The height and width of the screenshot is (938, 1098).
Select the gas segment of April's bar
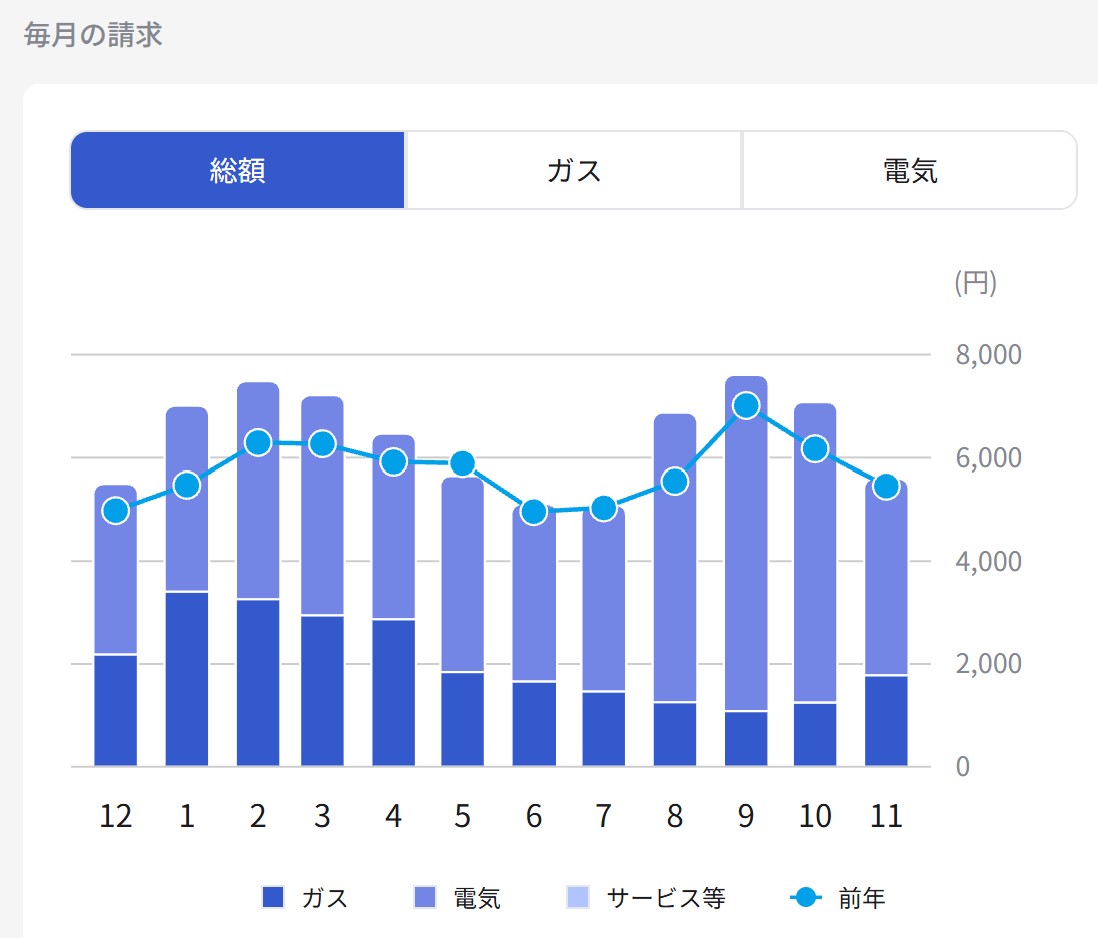coord(393,693)
